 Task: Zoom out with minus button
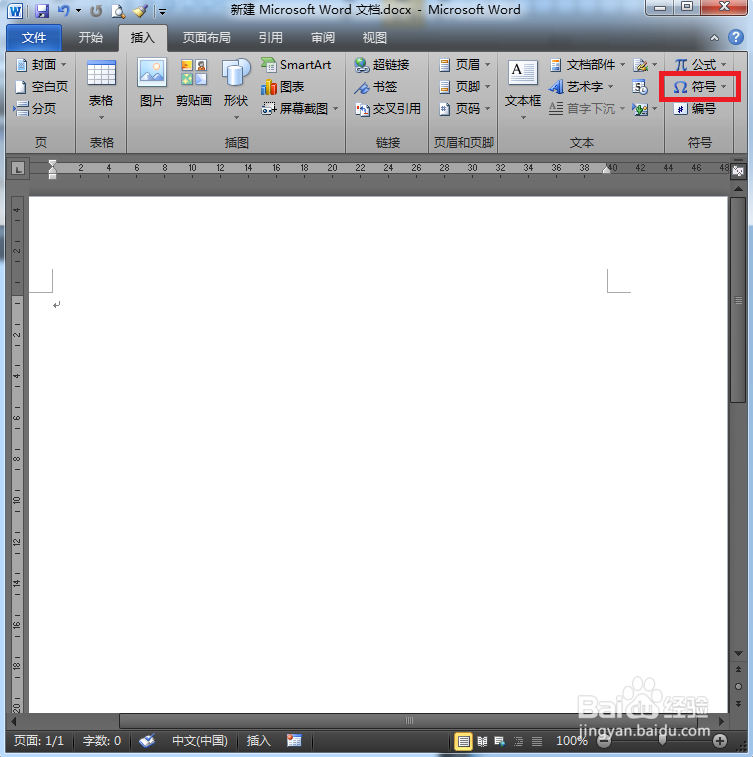tap(603, 741)
